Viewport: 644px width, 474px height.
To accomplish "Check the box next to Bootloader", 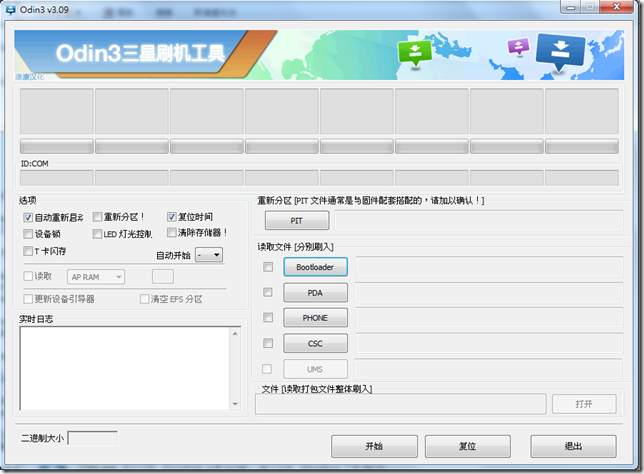I will pos(268,267).
